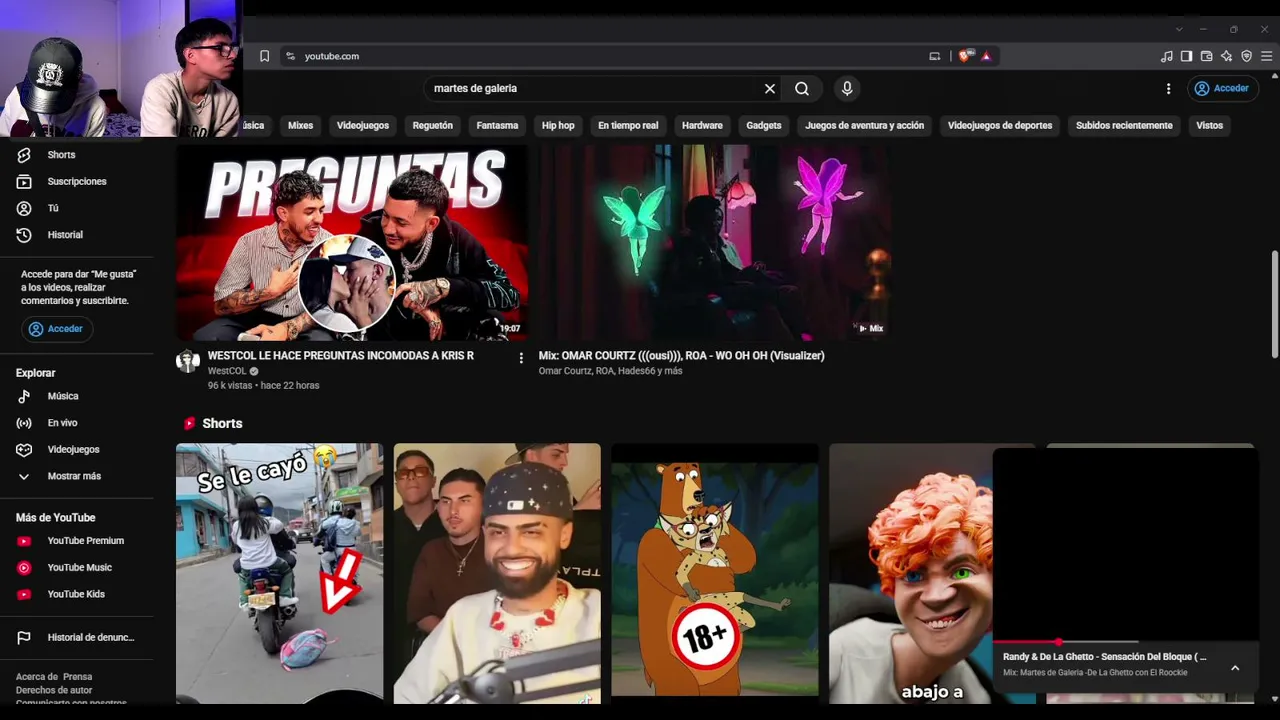Open the browser hamburger main menu
The image size is (1280, 720).
pyautogui.click(x=1266, y=56)
